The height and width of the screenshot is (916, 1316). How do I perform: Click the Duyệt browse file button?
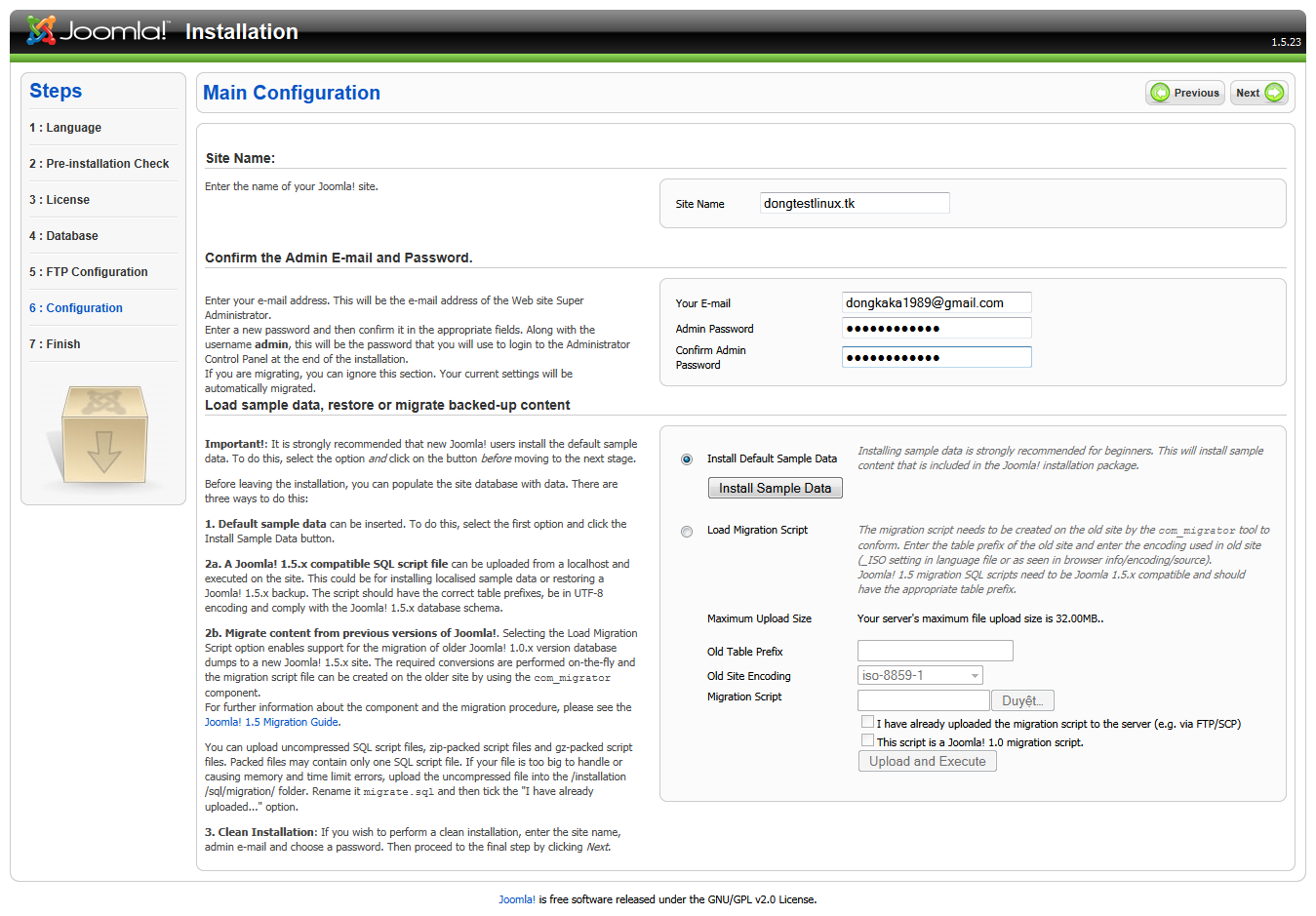pos(1022,700)
